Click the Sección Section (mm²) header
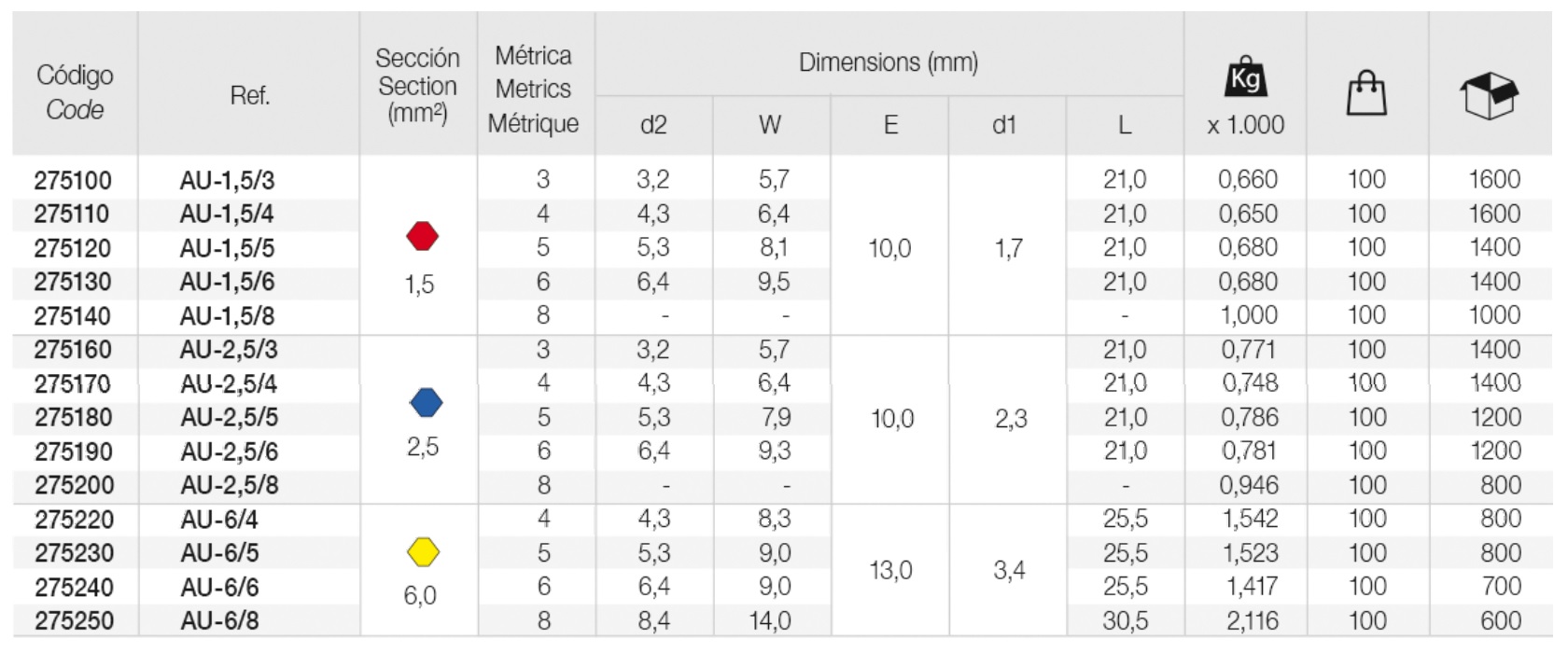Viewport: 1568px width, 653px height. [417, 86]
